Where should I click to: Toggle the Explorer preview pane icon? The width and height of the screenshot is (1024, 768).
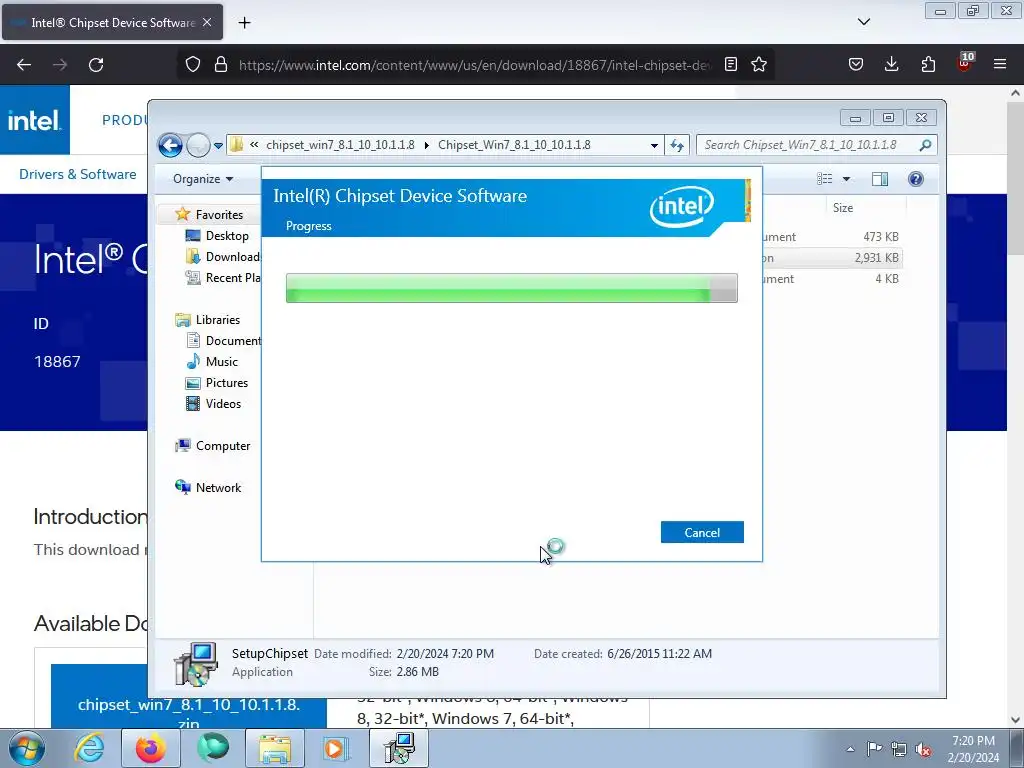click(880, 179)
